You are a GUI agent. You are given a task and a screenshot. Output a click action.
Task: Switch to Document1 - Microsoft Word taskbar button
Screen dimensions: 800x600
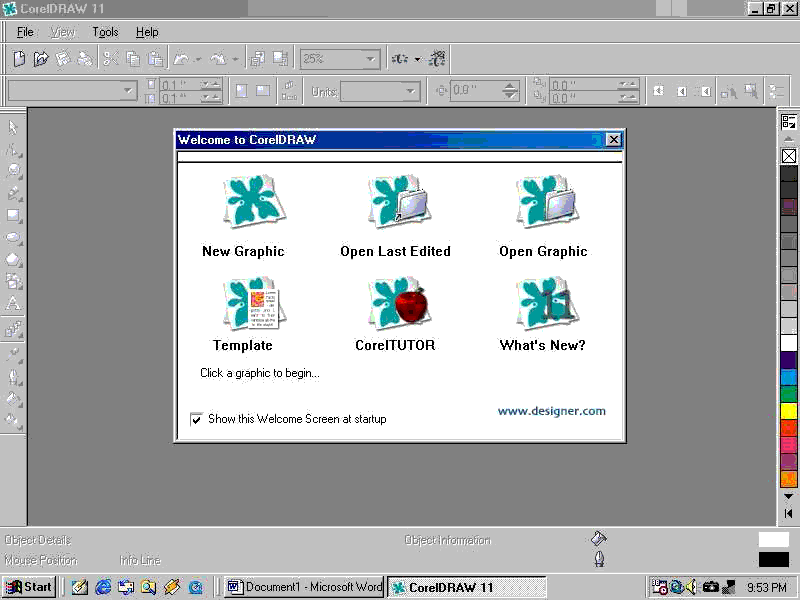[305, 587]
